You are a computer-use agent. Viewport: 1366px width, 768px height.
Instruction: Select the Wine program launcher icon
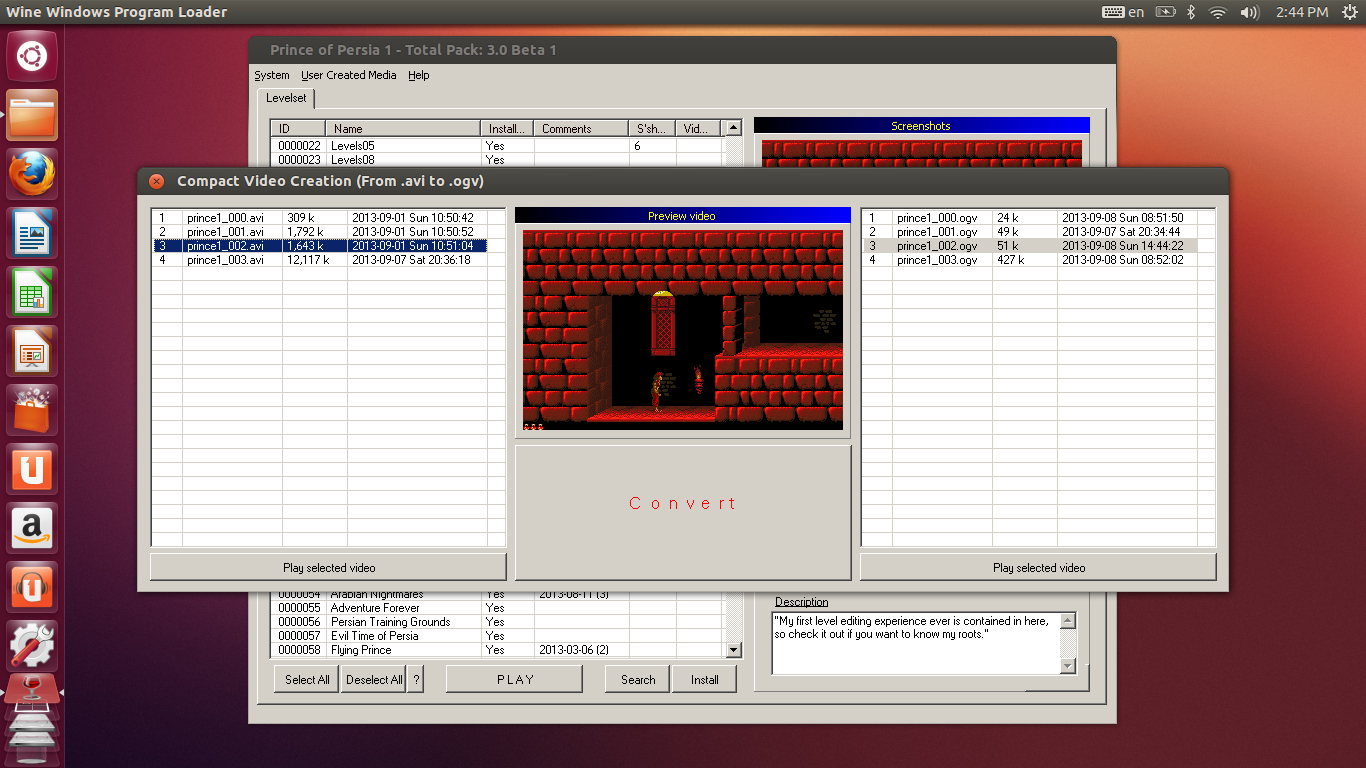coord(32,693)
